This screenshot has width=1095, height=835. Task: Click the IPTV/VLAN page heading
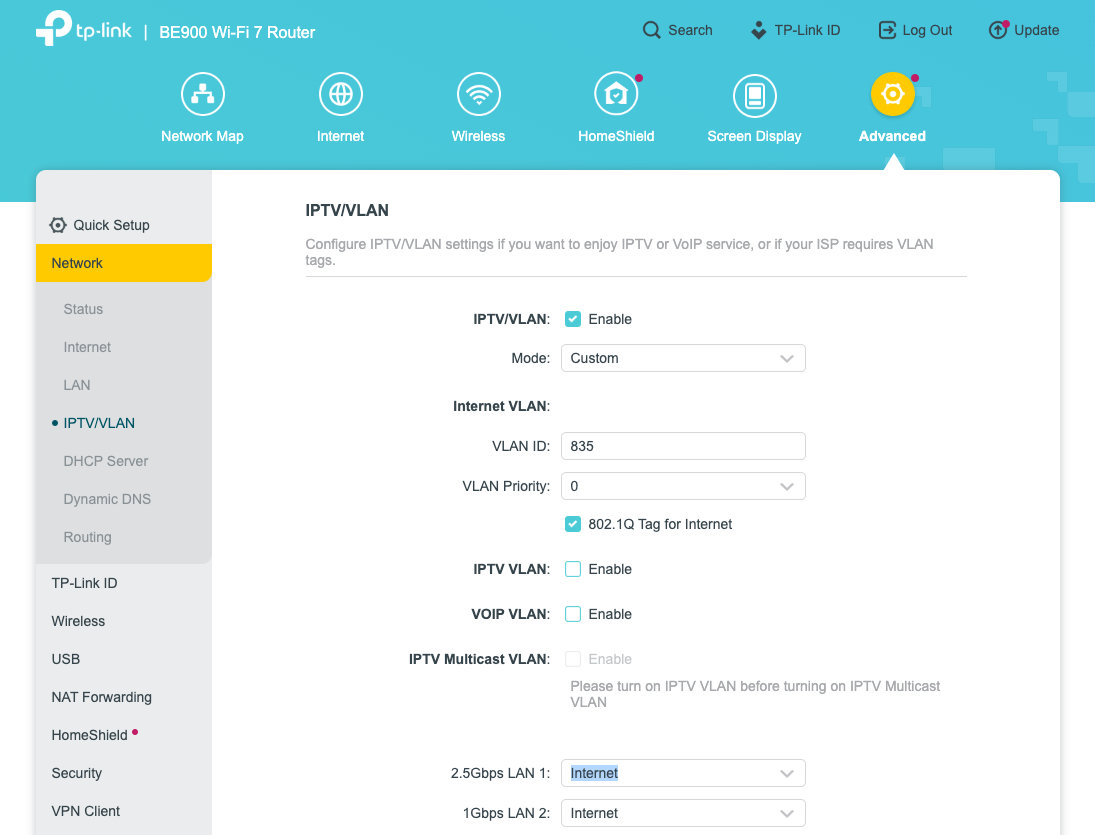tap(347, 210)
